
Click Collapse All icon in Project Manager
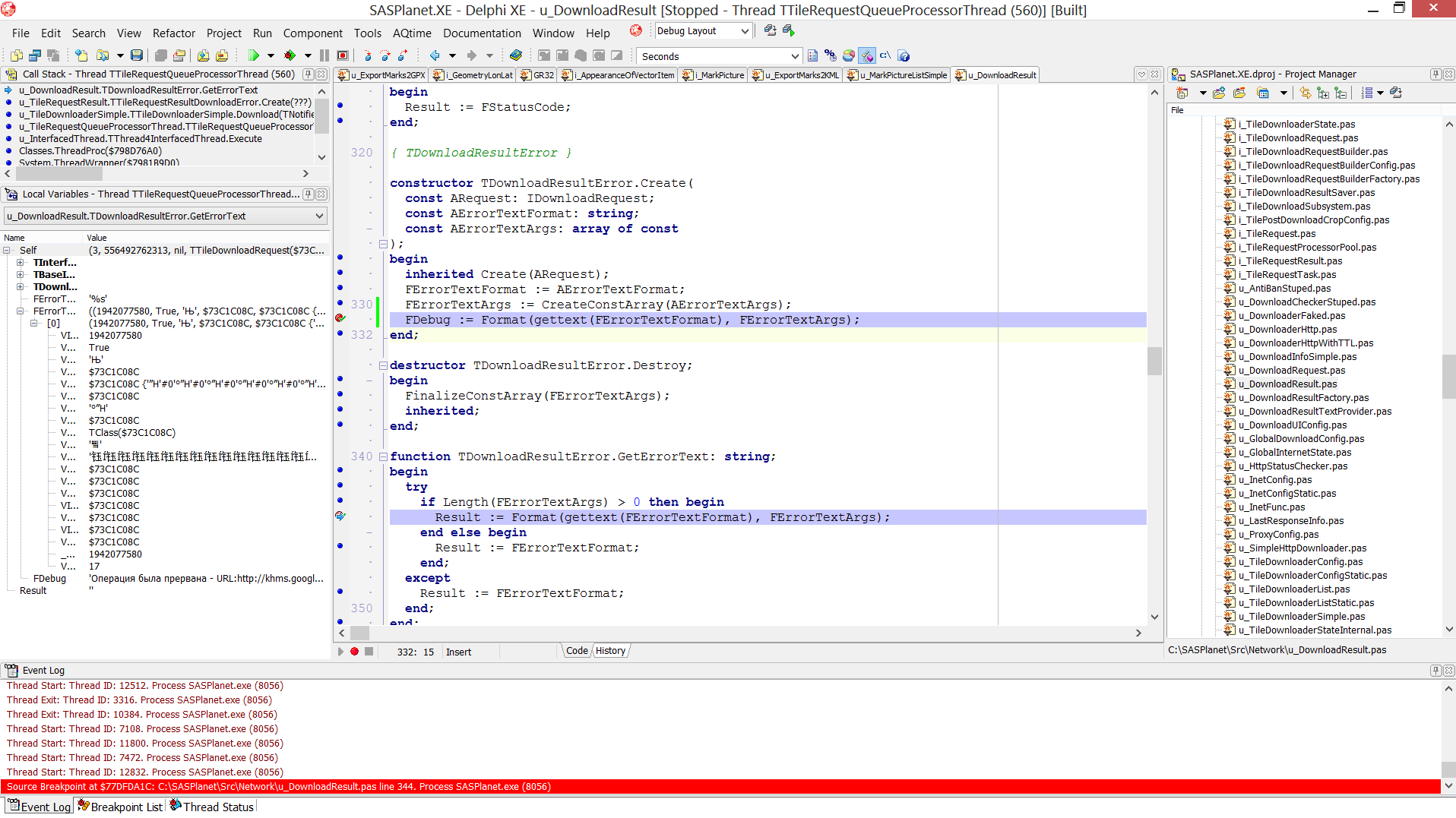pyautogui.click(x=1341, y=93)
